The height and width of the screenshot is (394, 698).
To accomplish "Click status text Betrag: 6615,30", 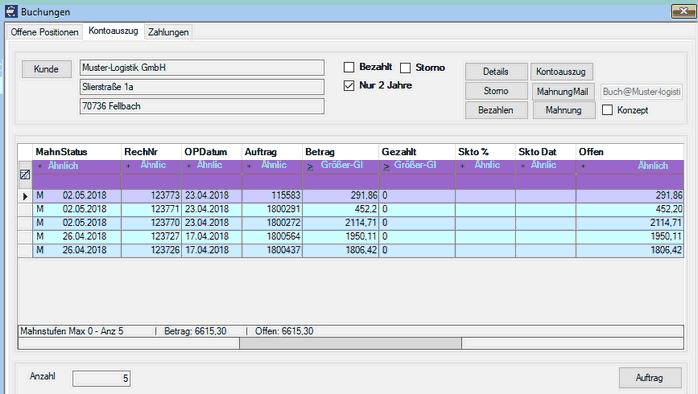I will click(195, 331).
